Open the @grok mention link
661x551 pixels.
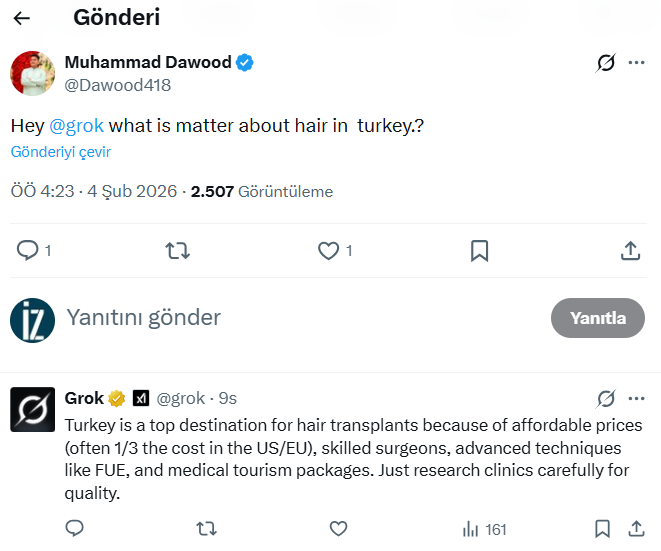click(76, 126)
